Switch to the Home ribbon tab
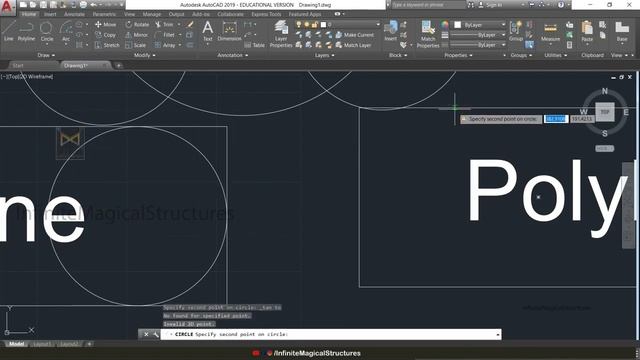The height and width of the screenshot is (360, 640). coord(29,14)
